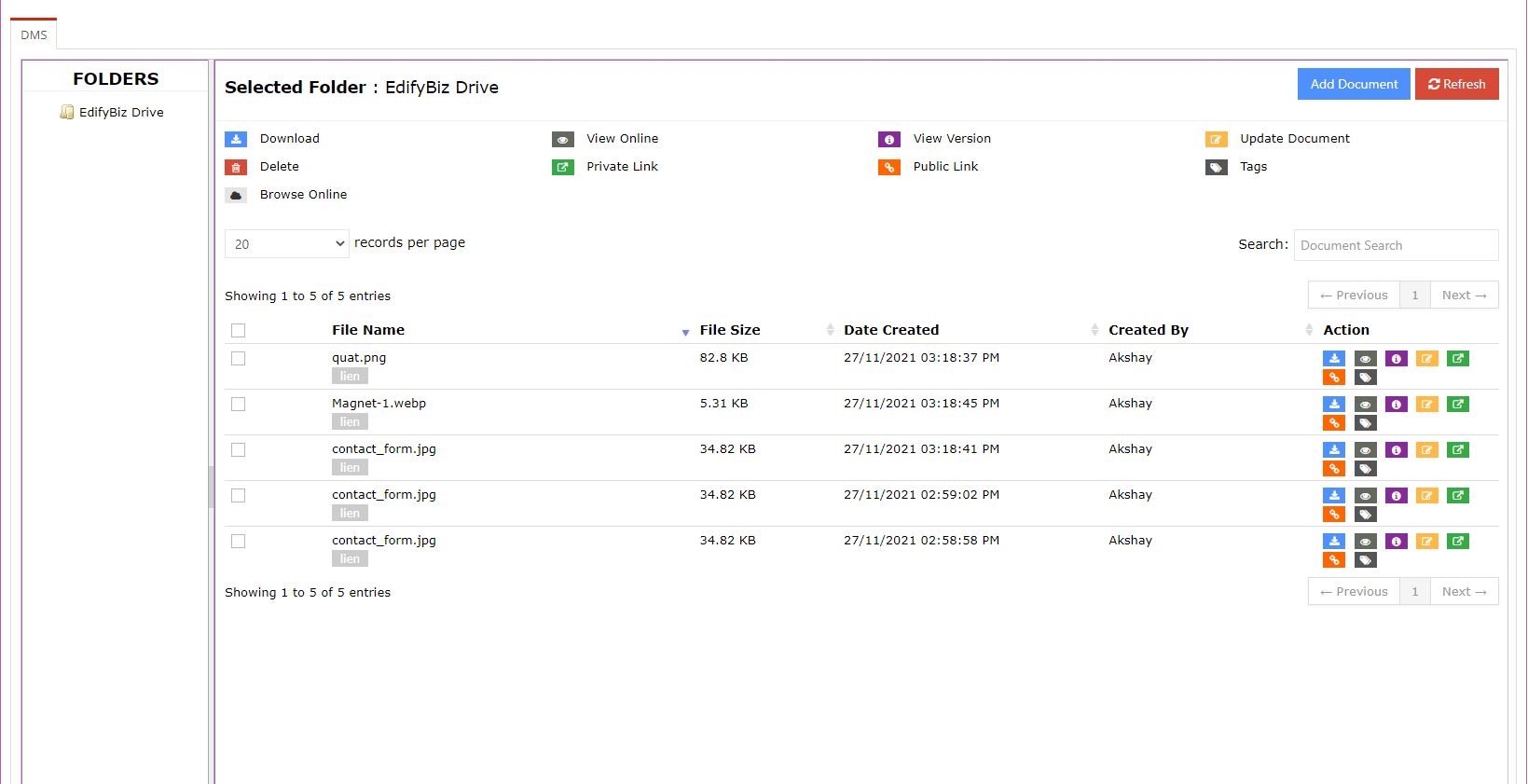Update document icon for quat.png
The image size is (1528, 784).
coord(1426,358)
